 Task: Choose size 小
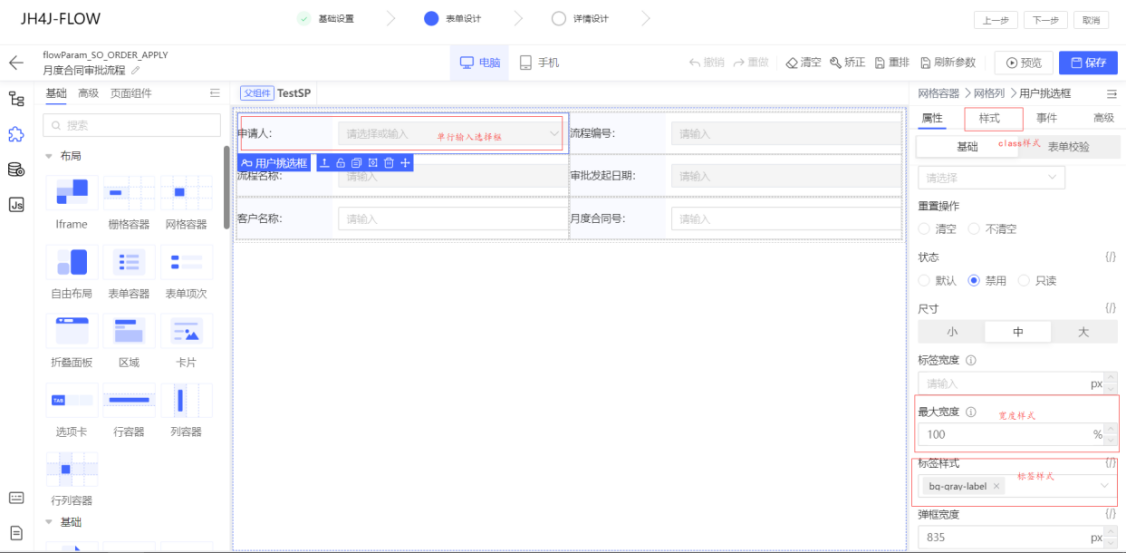point(951,332)
